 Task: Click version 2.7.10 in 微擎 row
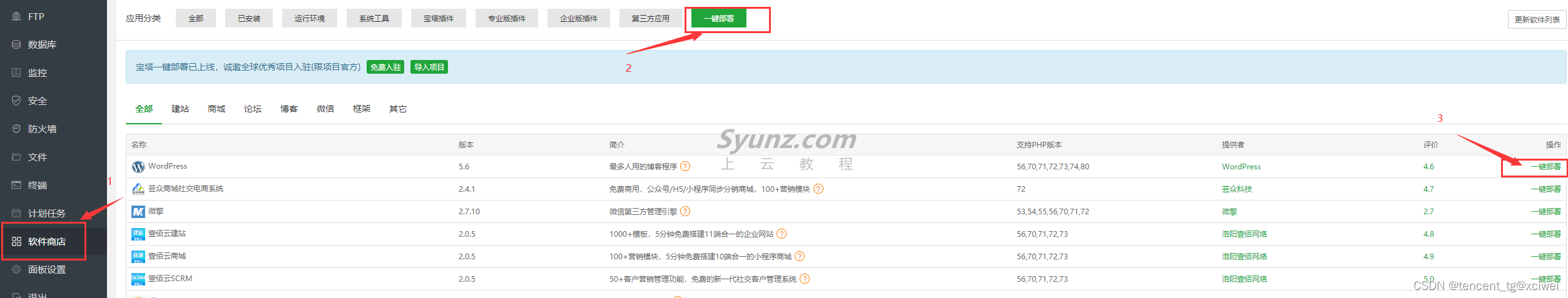[469, 212]
